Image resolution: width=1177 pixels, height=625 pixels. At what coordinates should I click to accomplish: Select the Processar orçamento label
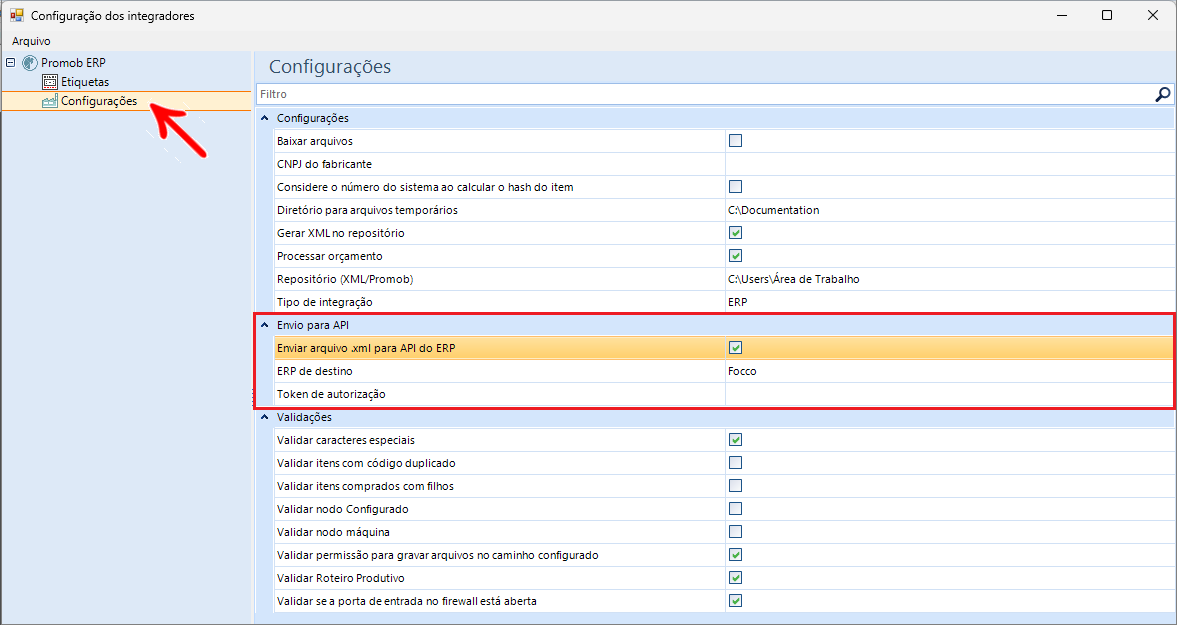click(330, 256)
